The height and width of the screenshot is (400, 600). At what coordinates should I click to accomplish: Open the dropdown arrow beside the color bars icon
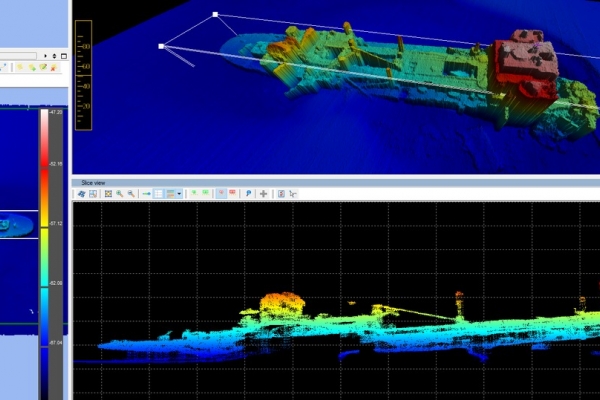[179, 193]
